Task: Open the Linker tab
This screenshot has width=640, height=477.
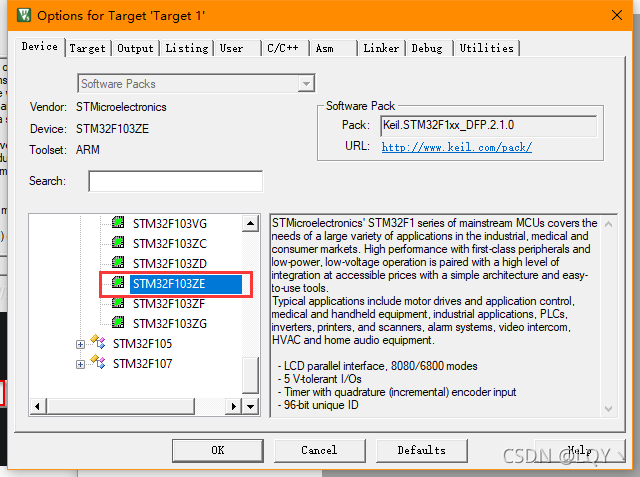Action: pyautogui.click(x=381, y=49)
